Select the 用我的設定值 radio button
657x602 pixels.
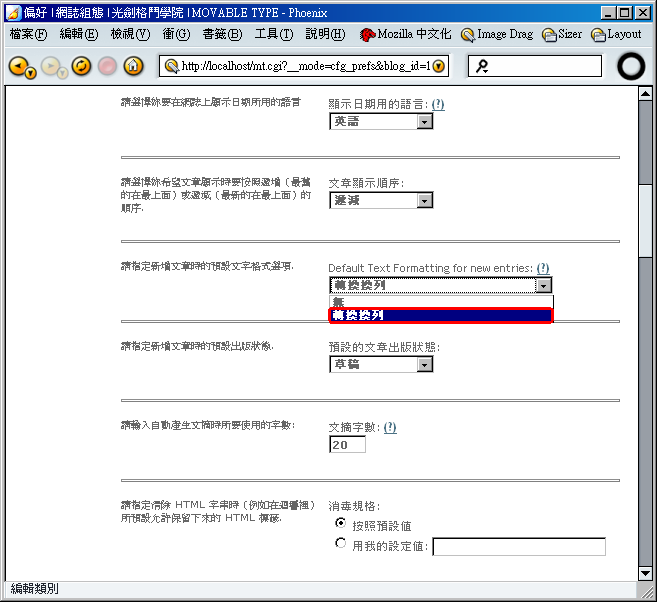click(x=341, y=543)
